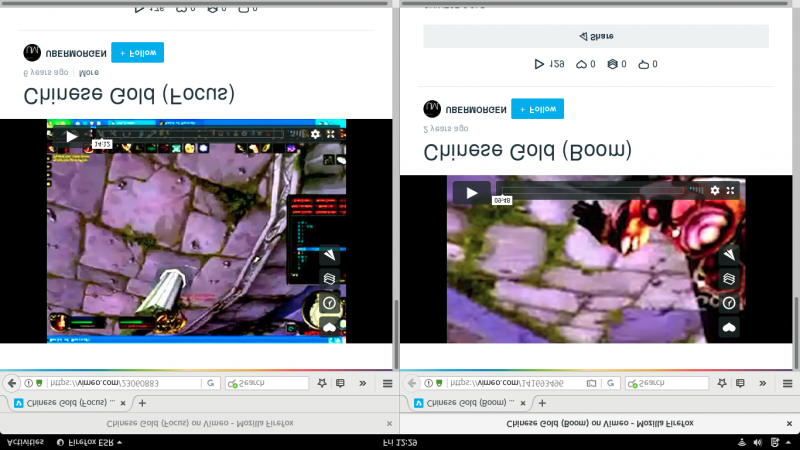Click the Search field in Focus window
The width and height of the screenshot is (800, 450).
267,383
